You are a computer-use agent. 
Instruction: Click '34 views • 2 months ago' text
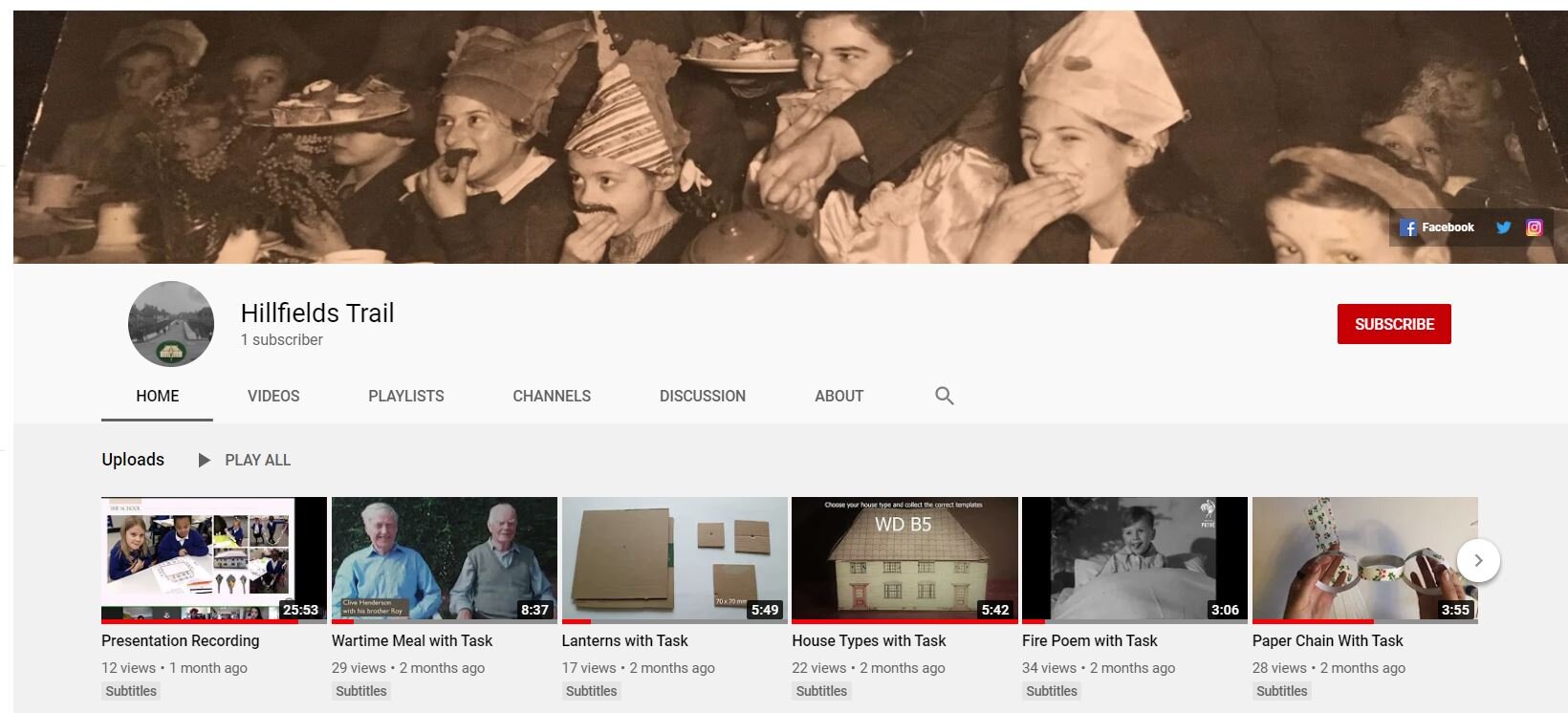(1099, 668)
